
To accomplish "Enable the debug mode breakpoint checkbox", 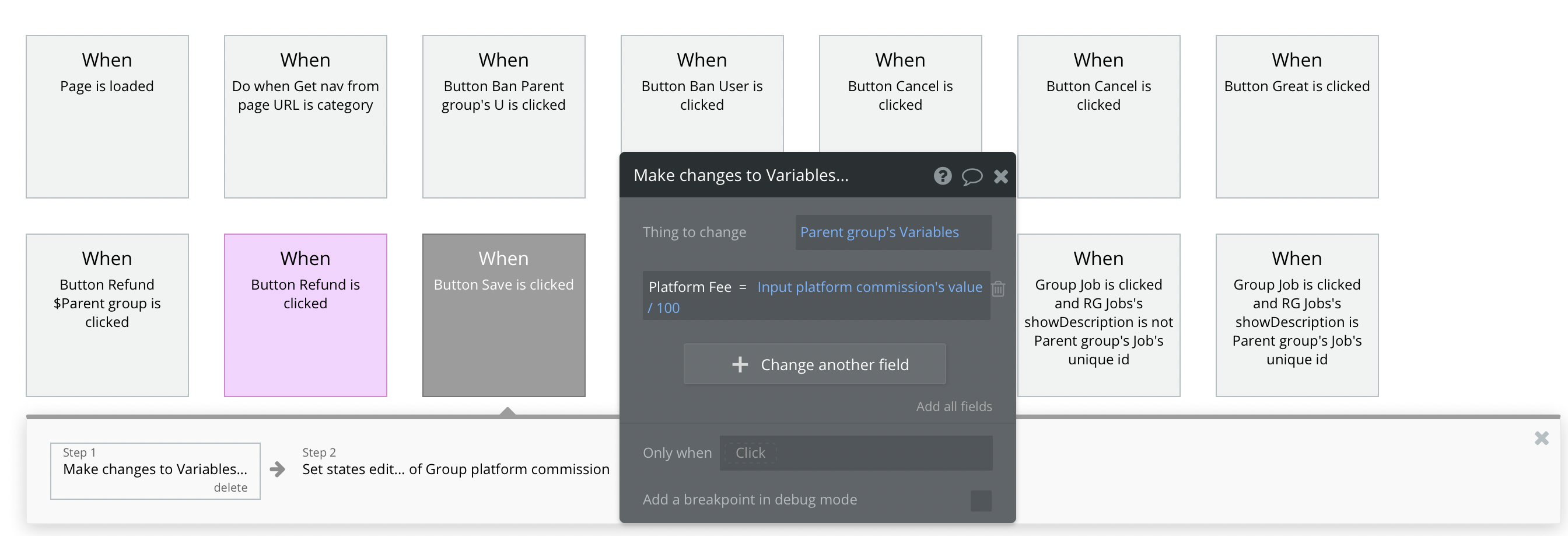I will coord(981,500).
